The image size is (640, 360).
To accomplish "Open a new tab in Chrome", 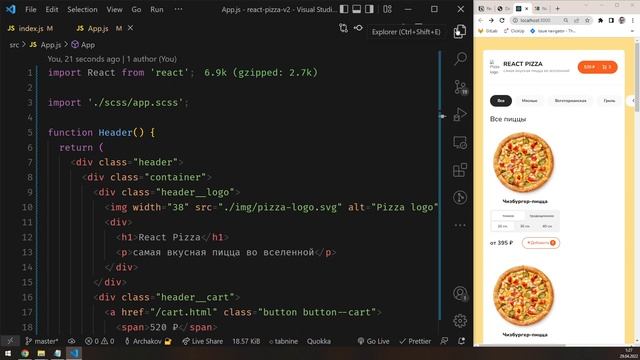I will coord(558,8).
